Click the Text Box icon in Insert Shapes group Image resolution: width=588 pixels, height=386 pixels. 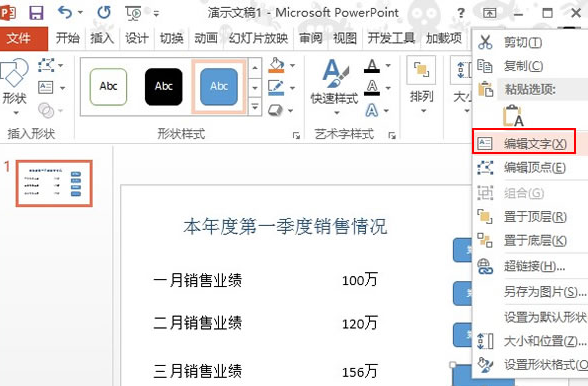click(x=46, y=88)
